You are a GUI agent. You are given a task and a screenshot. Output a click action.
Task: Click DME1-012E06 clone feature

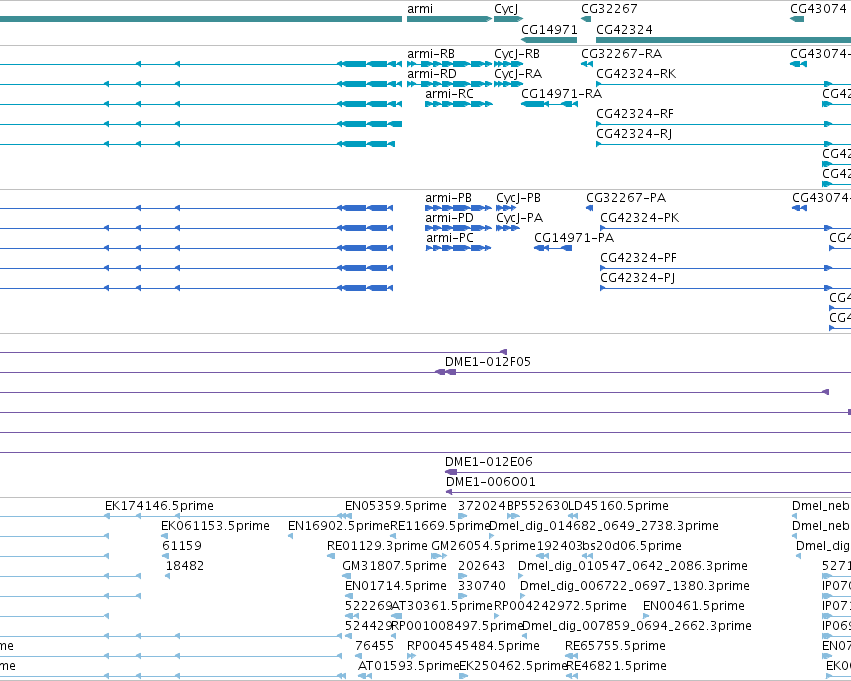click(x=648, y=472)
